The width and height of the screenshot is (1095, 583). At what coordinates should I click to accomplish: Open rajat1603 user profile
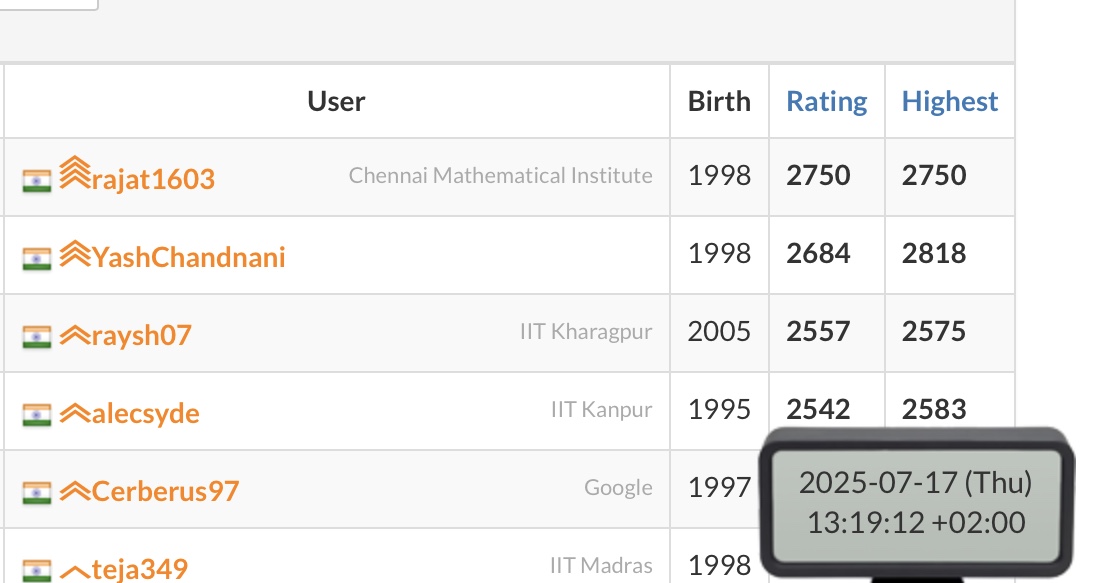pos(153,179)
